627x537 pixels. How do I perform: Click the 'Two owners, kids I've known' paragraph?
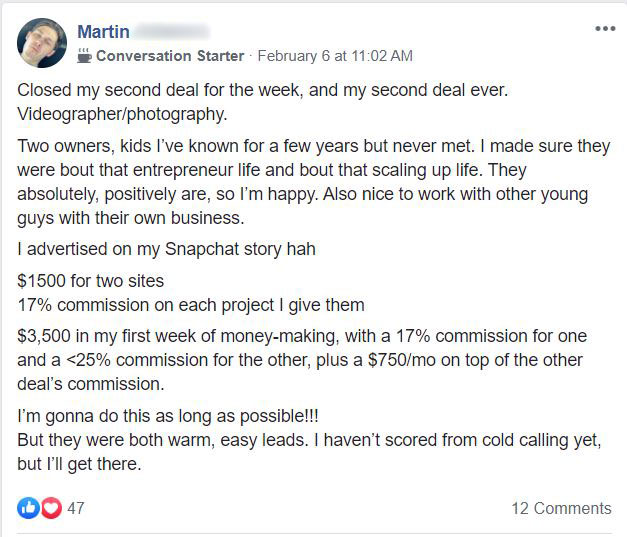314,182
